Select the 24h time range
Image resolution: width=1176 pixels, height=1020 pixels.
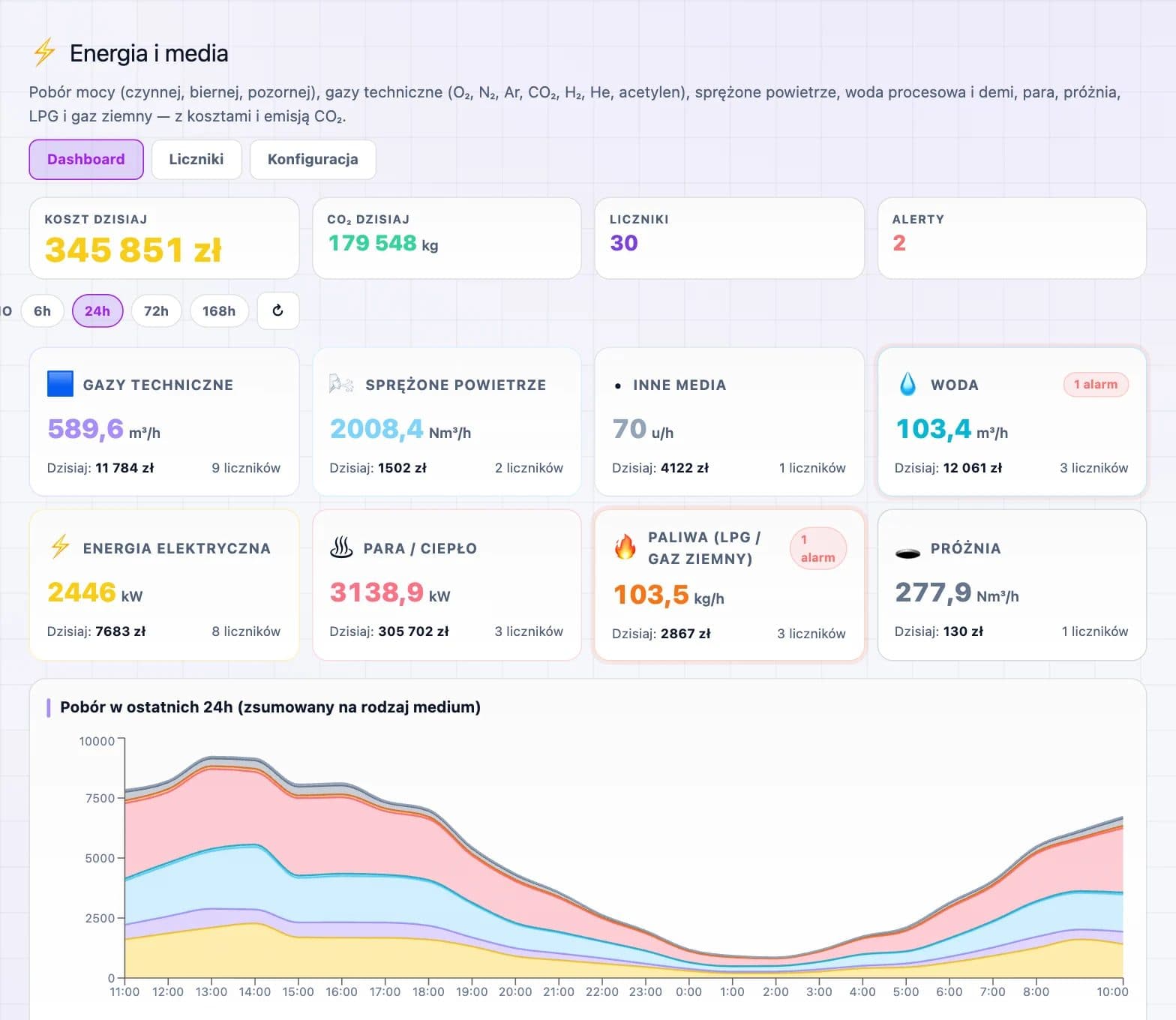click(97, 310)
